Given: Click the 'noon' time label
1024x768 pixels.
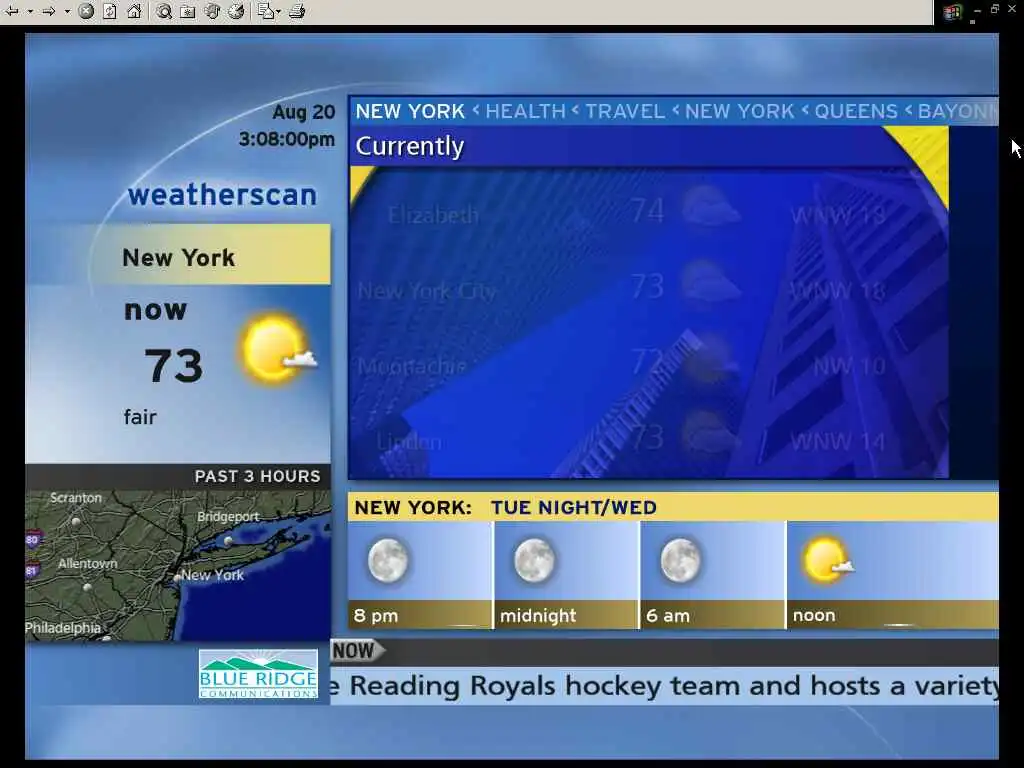Looking at the screenshot, I should click(814, 616).
